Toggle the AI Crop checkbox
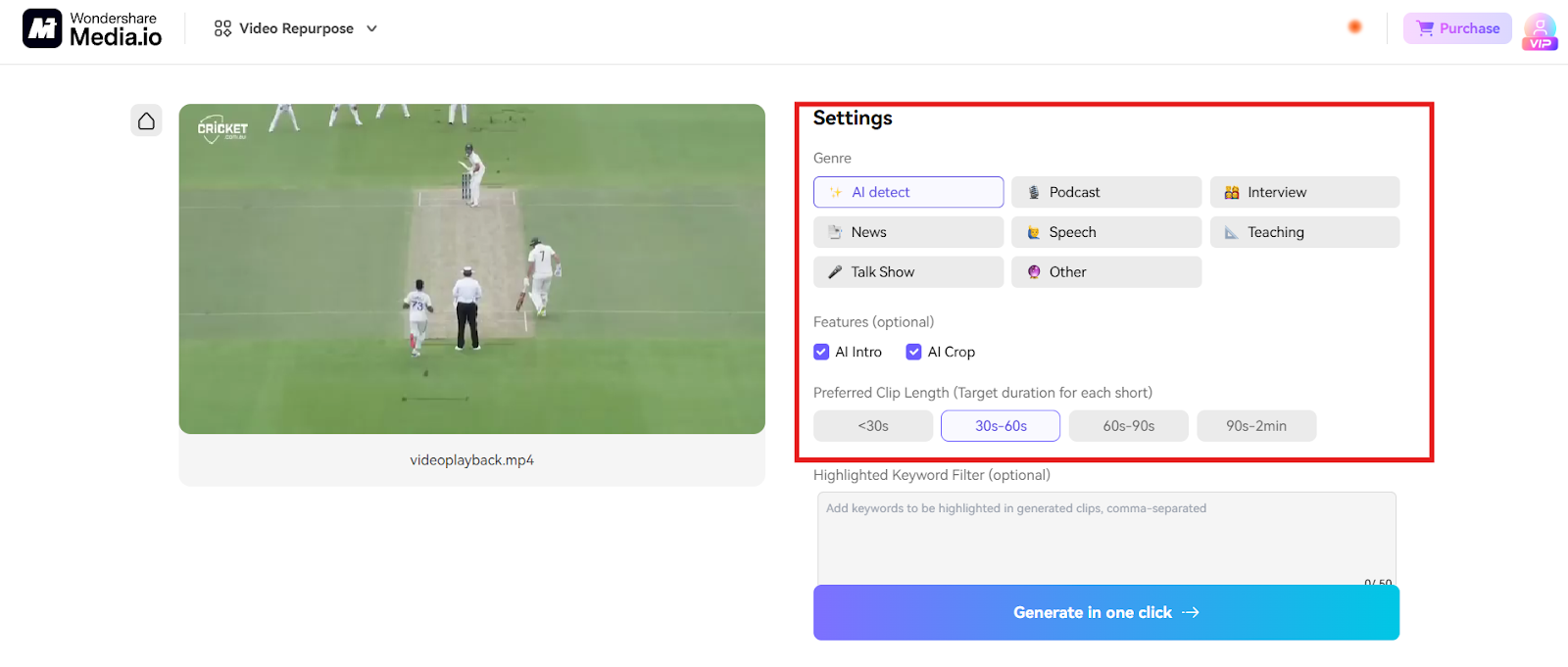This screenshot has width=1568, height=667. 913,352
